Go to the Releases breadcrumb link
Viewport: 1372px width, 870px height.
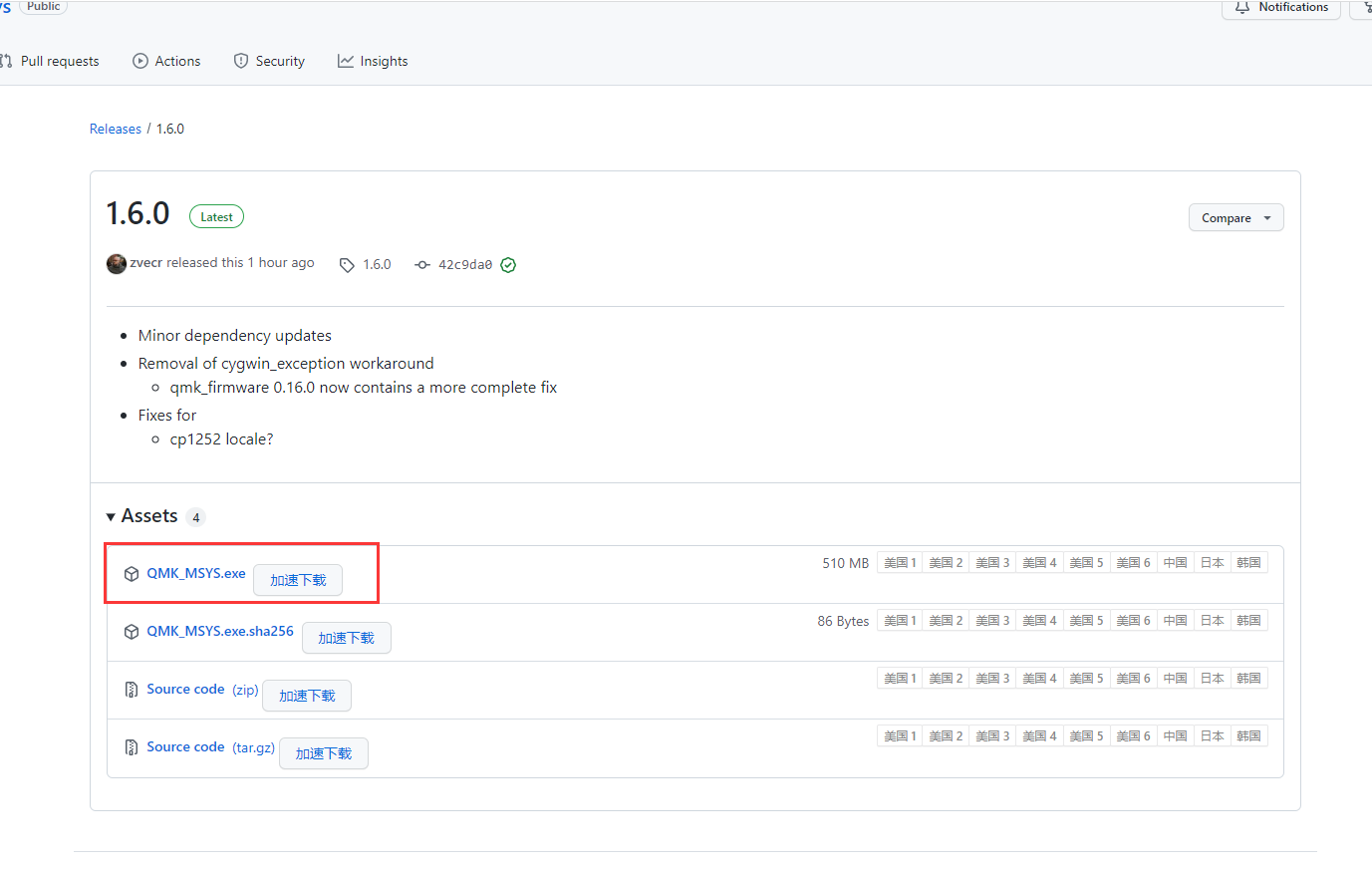click(x=116, y=129)
